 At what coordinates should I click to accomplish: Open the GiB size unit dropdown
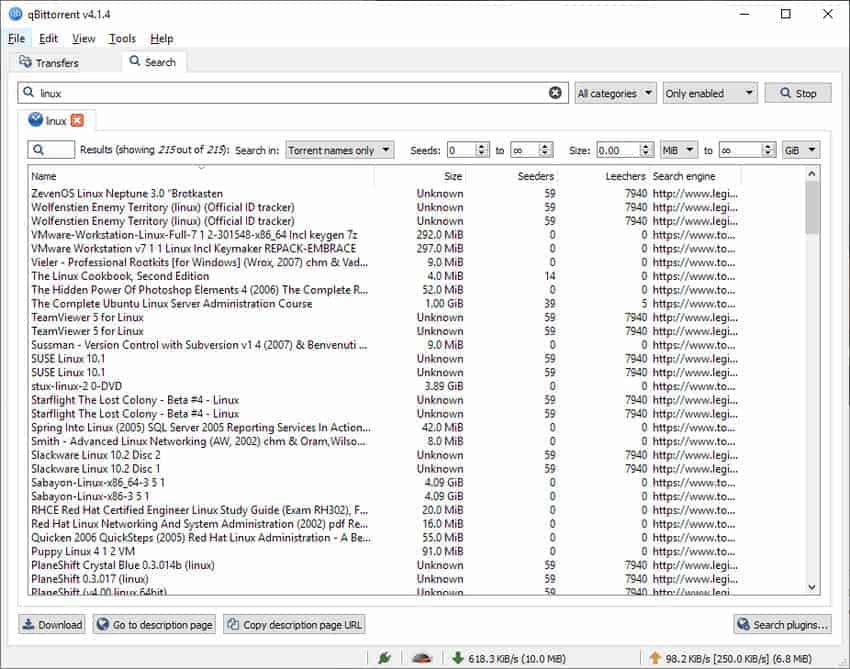pyautogui.click(x=801, y=150)
